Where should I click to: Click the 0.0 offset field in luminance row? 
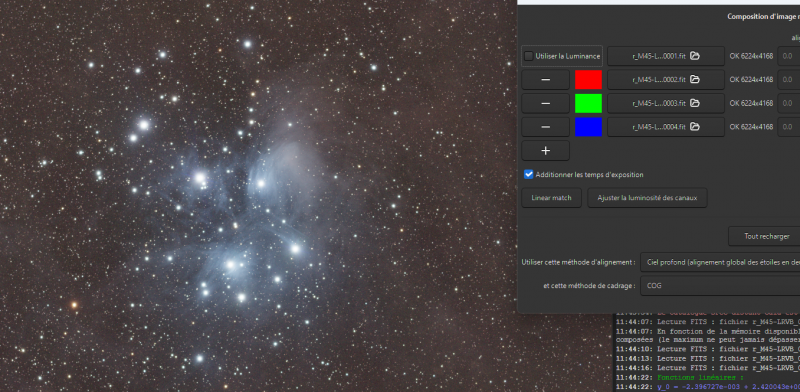point(789,56)
